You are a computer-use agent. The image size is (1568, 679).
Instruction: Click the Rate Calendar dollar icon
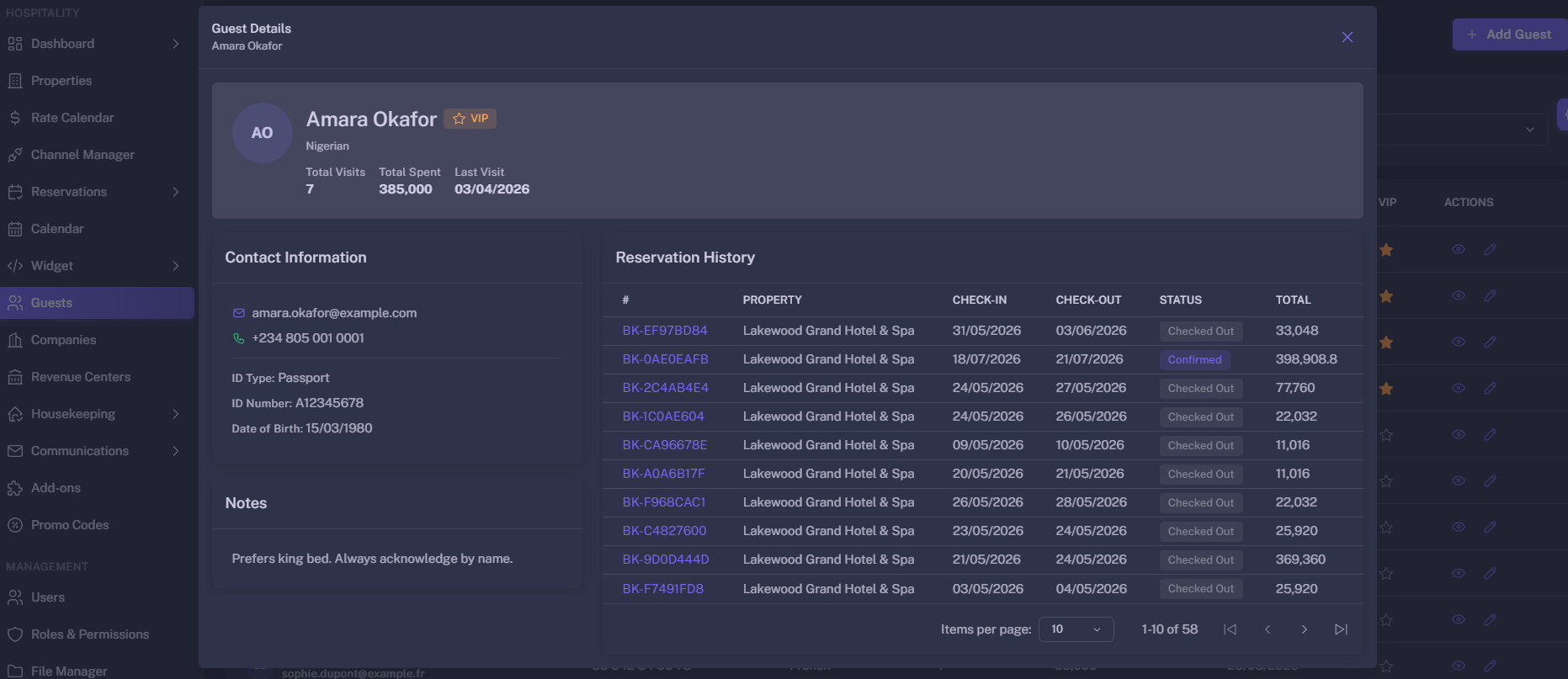pyautogui.click(x=15, y=118)
